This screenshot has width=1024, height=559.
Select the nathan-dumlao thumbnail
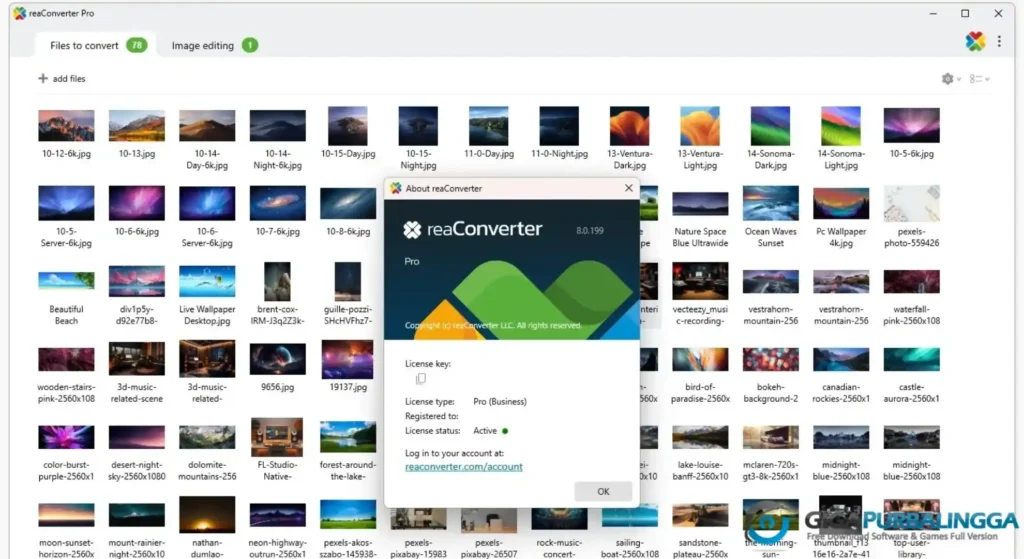pyautogui.click(x=207, y=515)
